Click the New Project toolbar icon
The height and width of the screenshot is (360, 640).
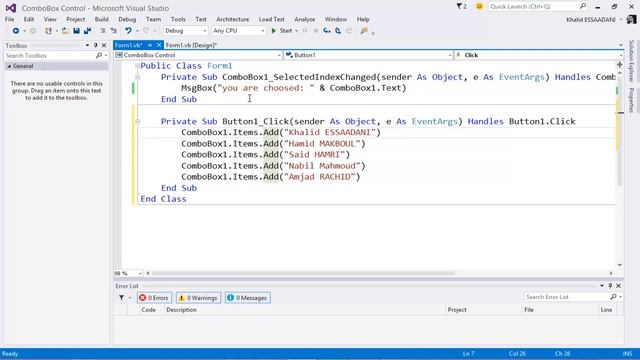(x=48, y=31)
